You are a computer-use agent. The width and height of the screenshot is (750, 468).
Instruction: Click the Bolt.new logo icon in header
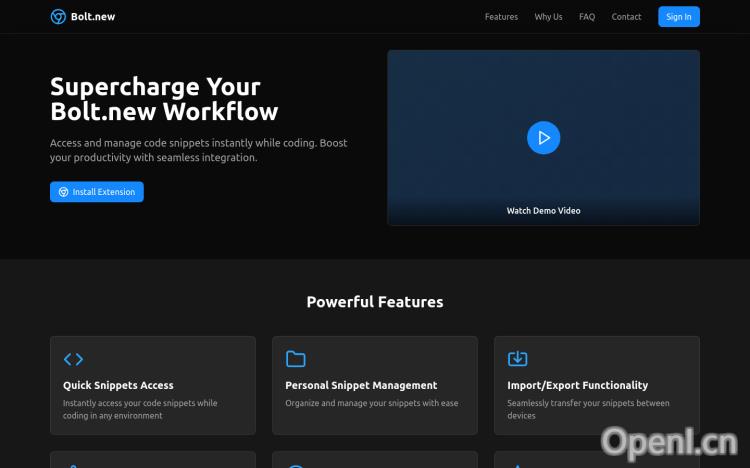[x=58, y=17]
